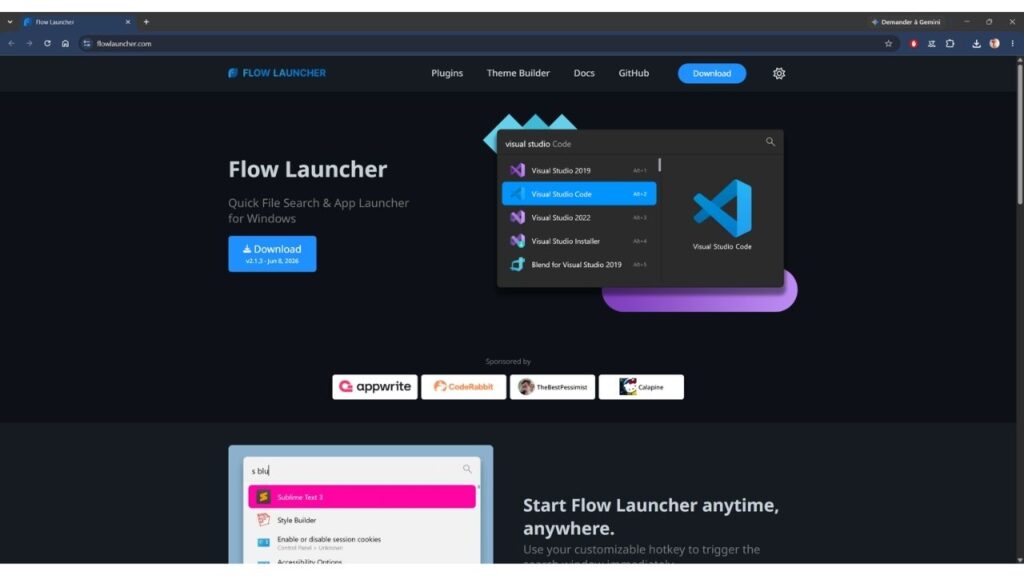This screenshot has width=1024, height=576.
Task: Click the Visual Studio Installer icon
Action: coord(517,241)
